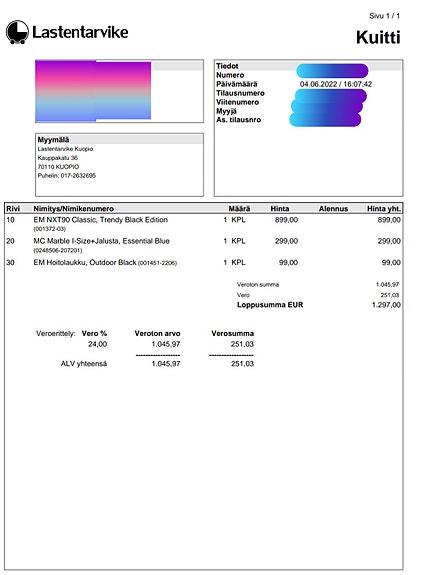Click the unit price 99,00 in Hinta column
The width and height of the screenshot is (423, 575).
click(288, 262)
